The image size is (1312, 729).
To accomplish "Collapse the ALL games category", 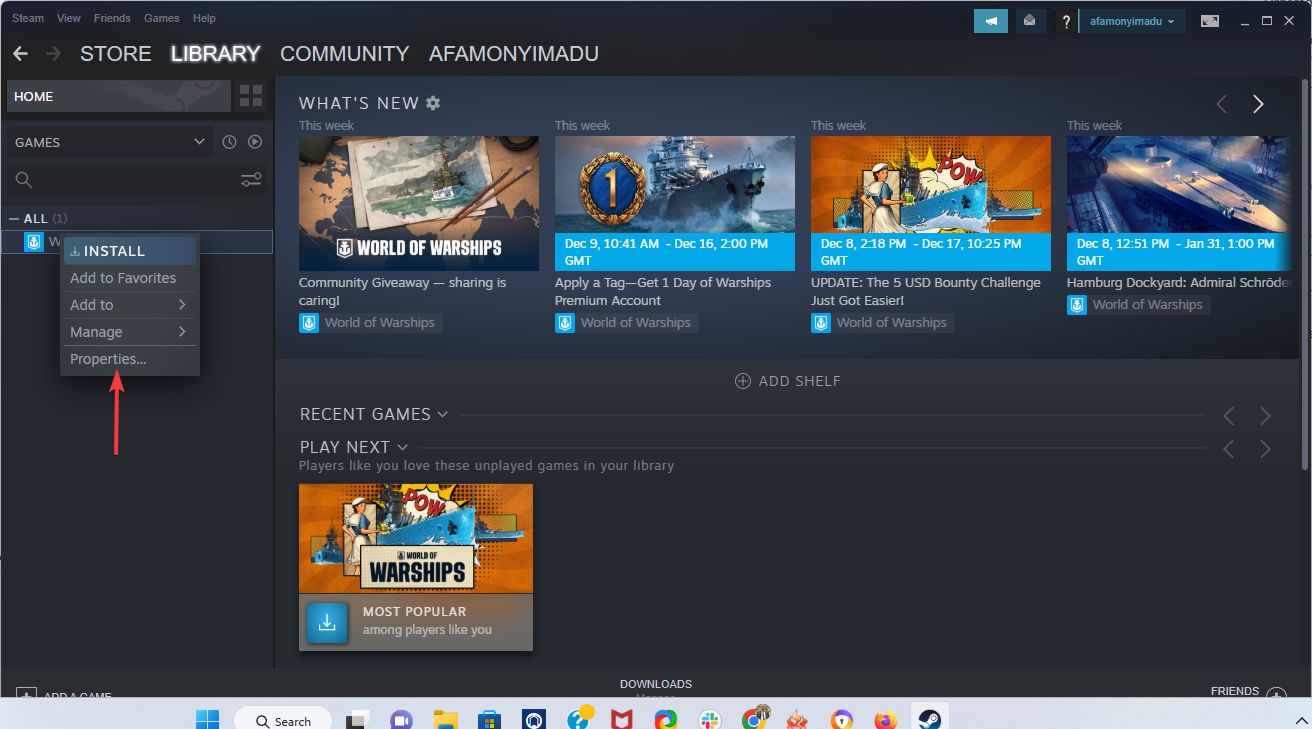I will click(14, 218).
